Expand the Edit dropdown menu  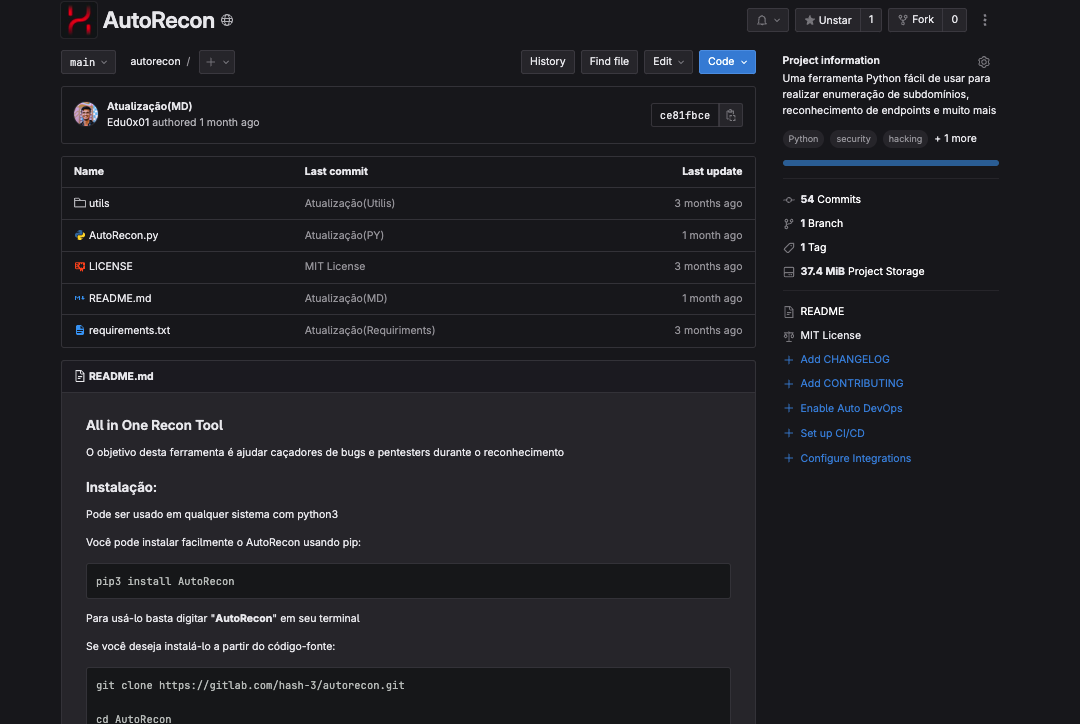coord(668,62)
